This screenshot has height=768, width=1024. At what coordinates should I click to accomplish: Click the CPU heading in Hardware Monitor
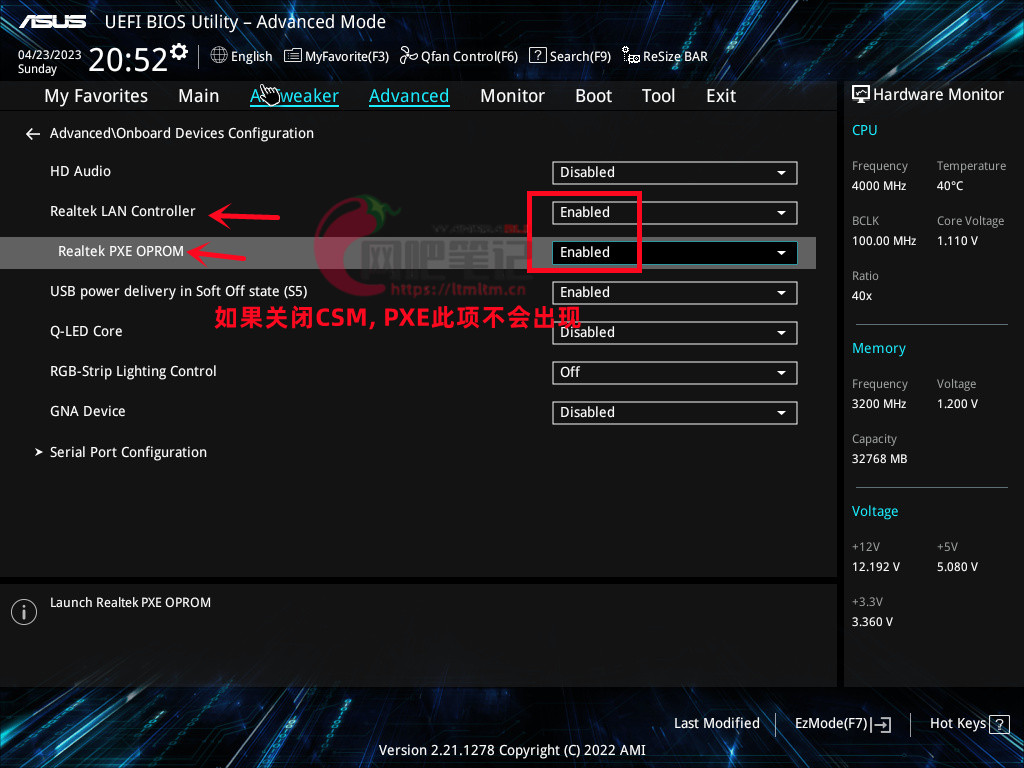point(865,130)
